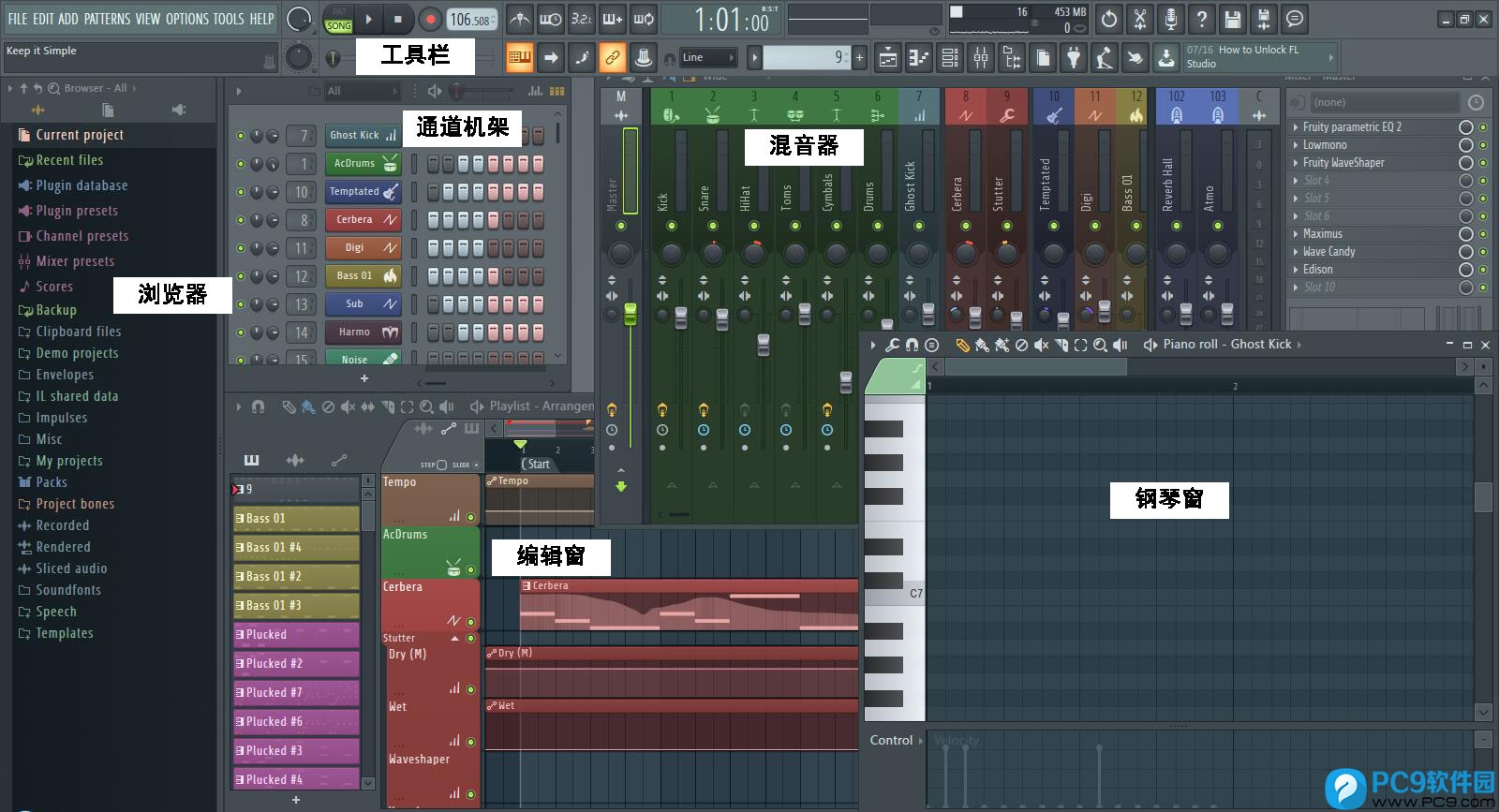Mute the Ghost Kick channel green light
The height and width of the screenshot is (812, 1499).
point(241,136)
